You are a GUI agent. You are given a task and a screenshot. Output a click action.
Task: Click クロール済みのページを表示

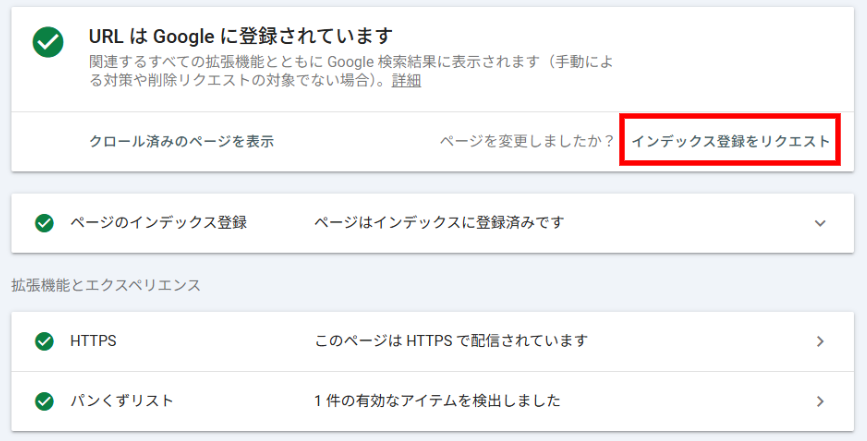click(x=181, y=142)
